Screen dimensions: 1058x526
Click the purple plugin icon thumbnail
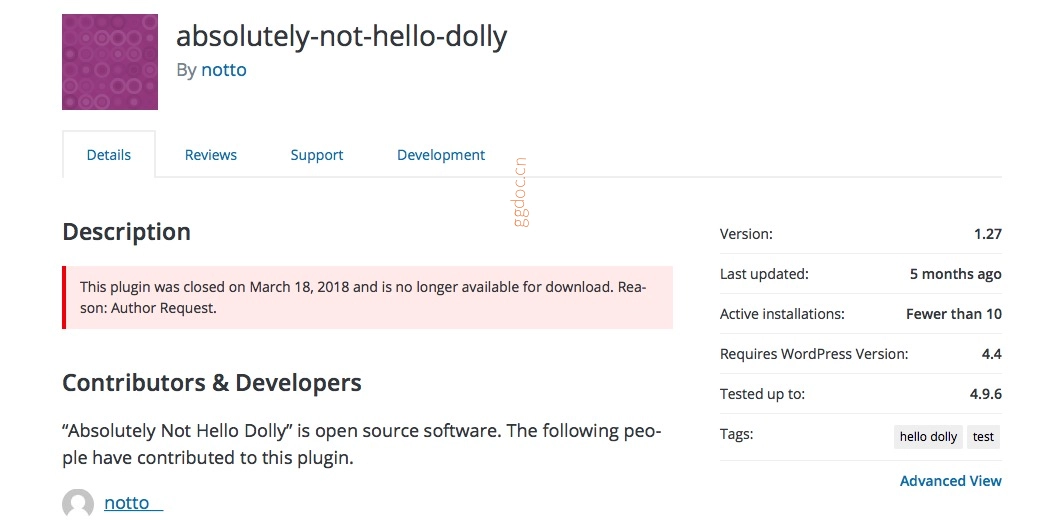coord(110,62)
